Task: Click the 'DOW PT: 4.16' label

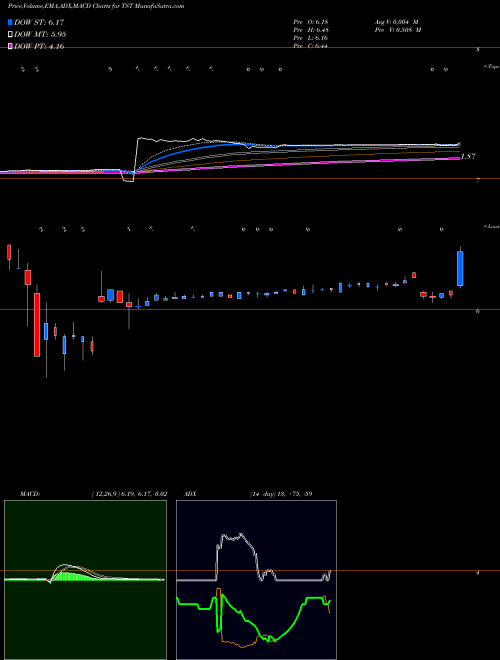Action: (x=39, y=46)
